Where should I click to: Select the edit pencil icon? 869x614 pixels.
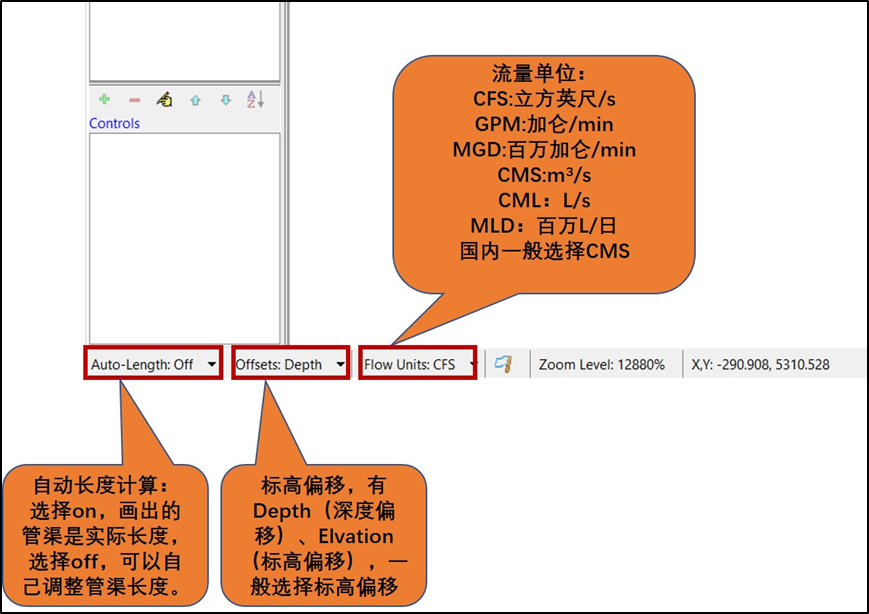click(x=164, y=99)
